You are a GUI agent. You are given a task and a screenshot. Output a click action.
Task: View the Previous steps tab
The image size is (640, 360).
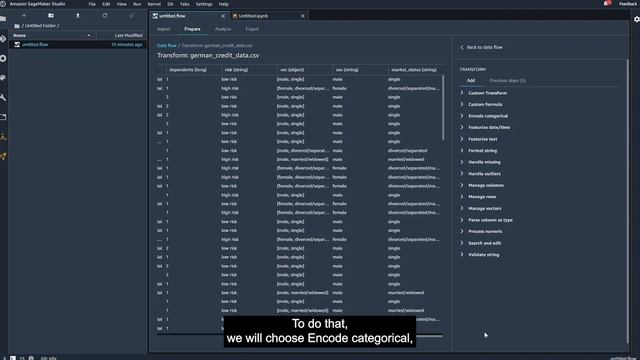[507, 80]
